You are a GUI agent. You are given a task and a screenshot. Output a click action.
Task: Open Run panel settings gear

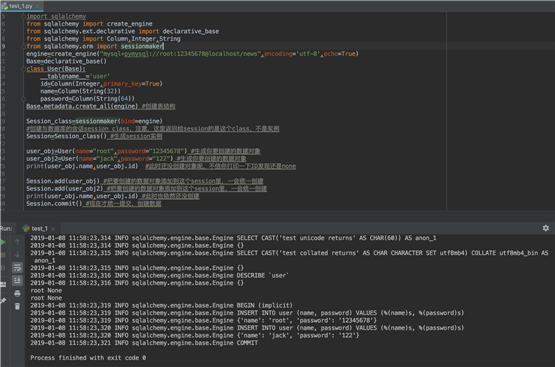tap(546, 228)
